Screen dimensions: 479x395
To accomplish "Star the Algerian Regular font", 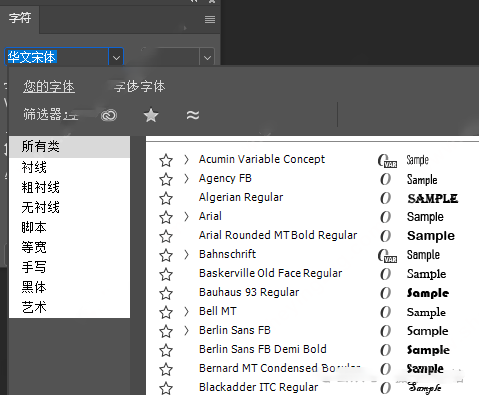I will pyautogui.click(x=166, y=198).
